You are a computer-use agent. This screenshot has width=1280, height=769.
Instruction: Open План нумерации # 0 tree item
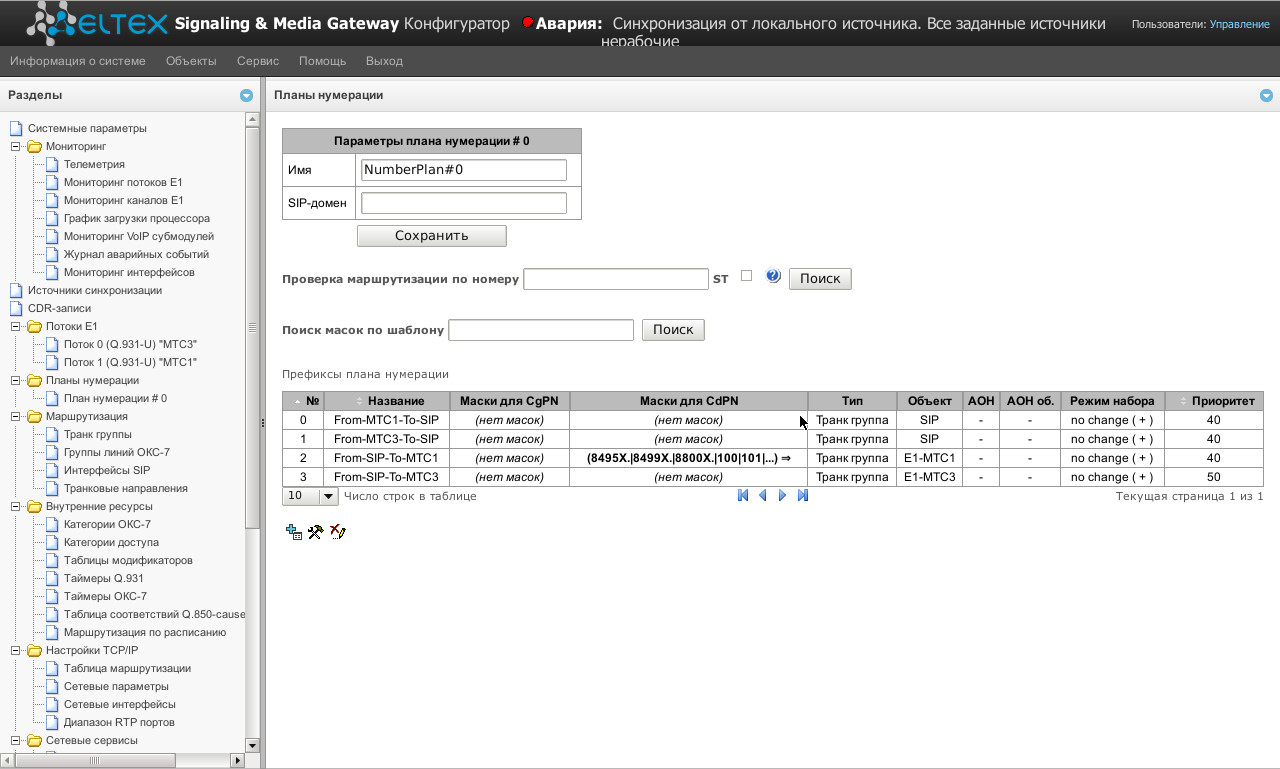click(x=115, y=398)
